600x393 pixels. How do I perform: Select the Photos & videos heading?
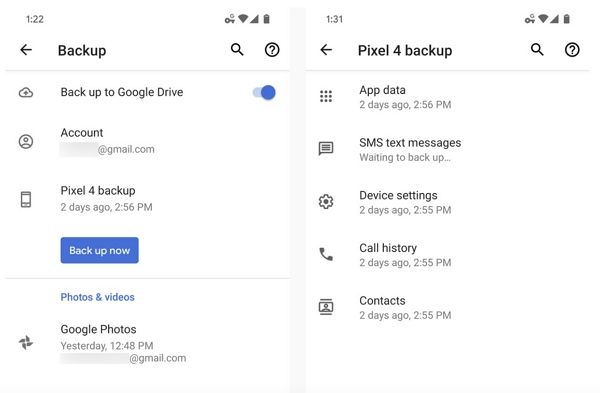pos(98,297)
